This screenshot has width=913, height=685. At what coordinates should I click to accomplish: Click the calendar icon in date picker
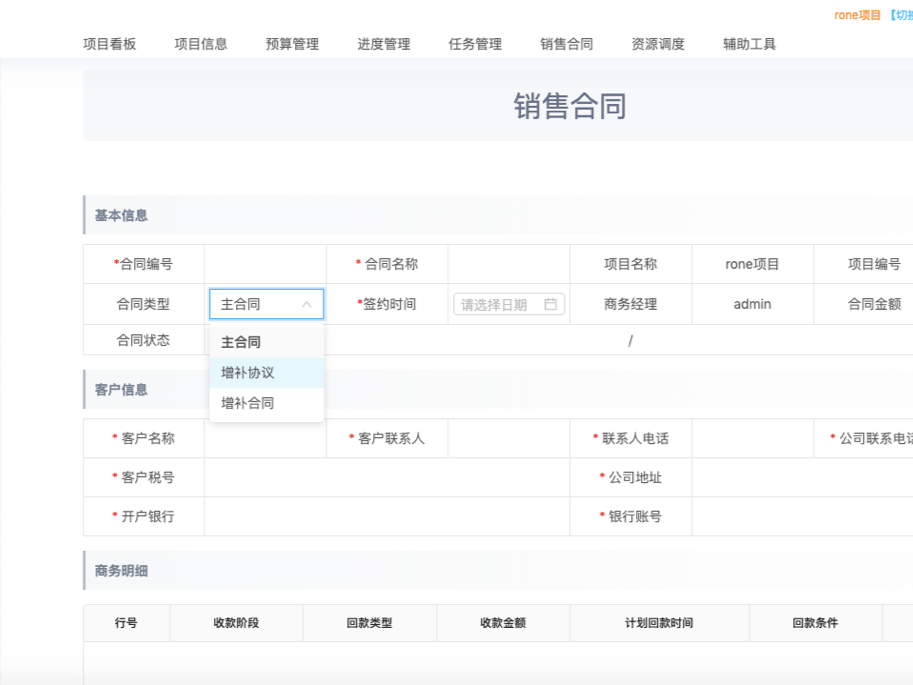pyautogui.click(x=550, y=305)
